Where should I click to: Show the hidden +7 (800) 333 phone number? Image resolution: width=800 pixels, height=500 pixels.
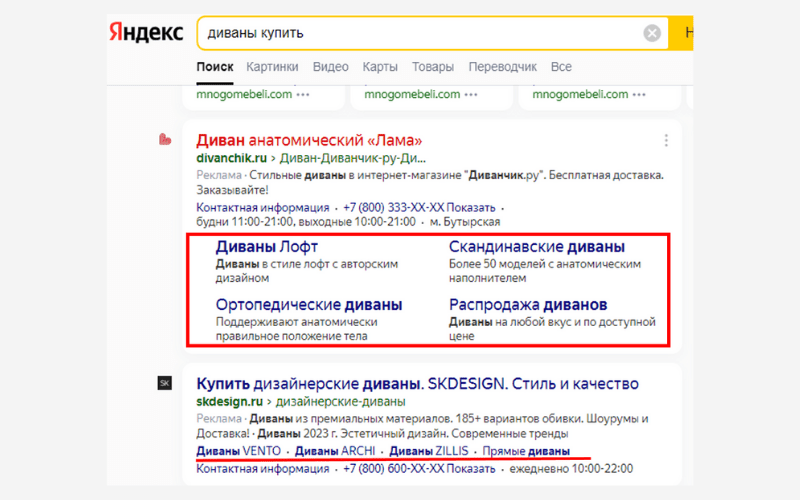click(x=419, y=208)
